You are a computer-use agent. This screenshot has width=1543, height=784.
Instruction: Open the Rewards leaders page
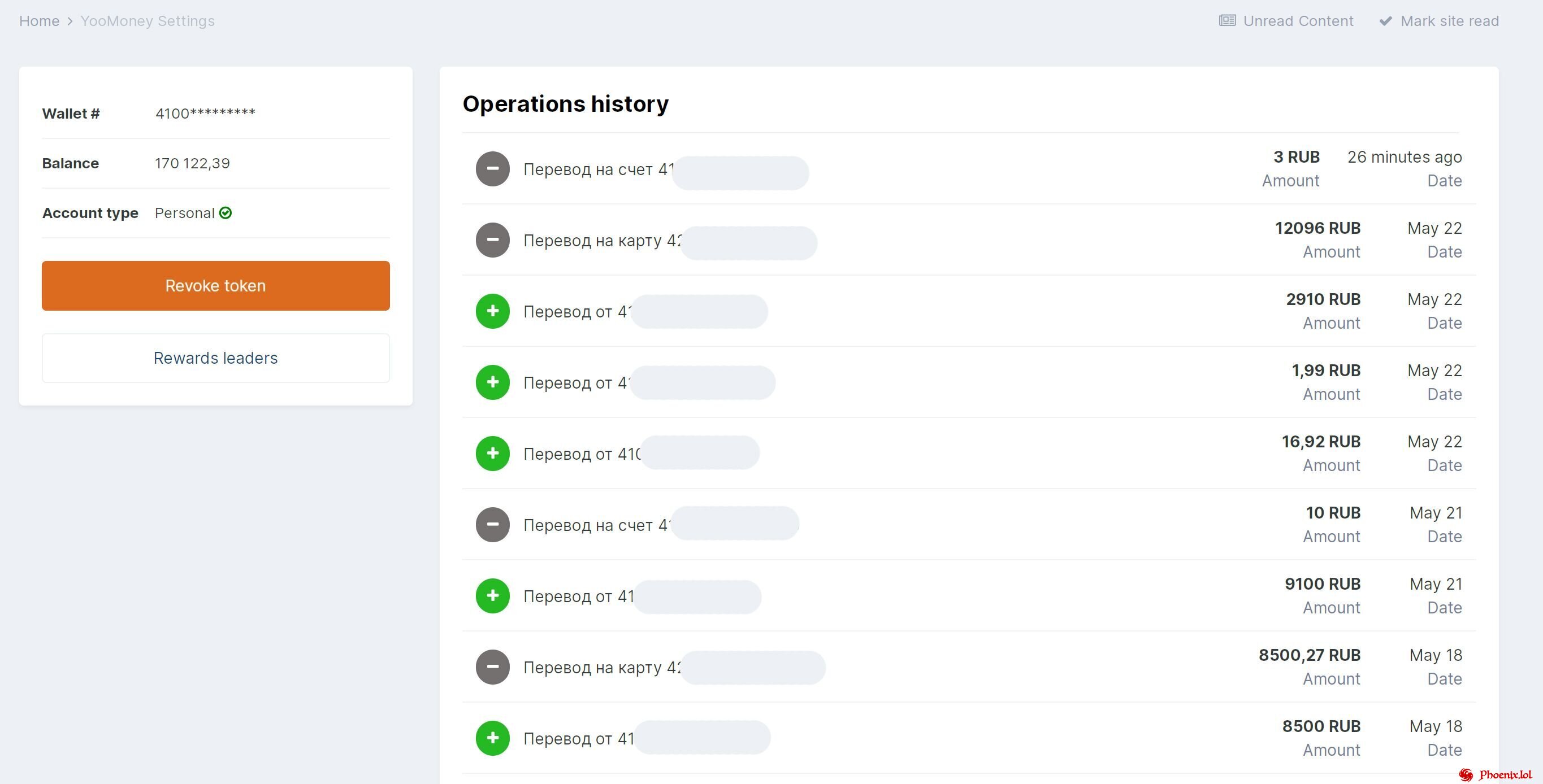tap(216, 358)
